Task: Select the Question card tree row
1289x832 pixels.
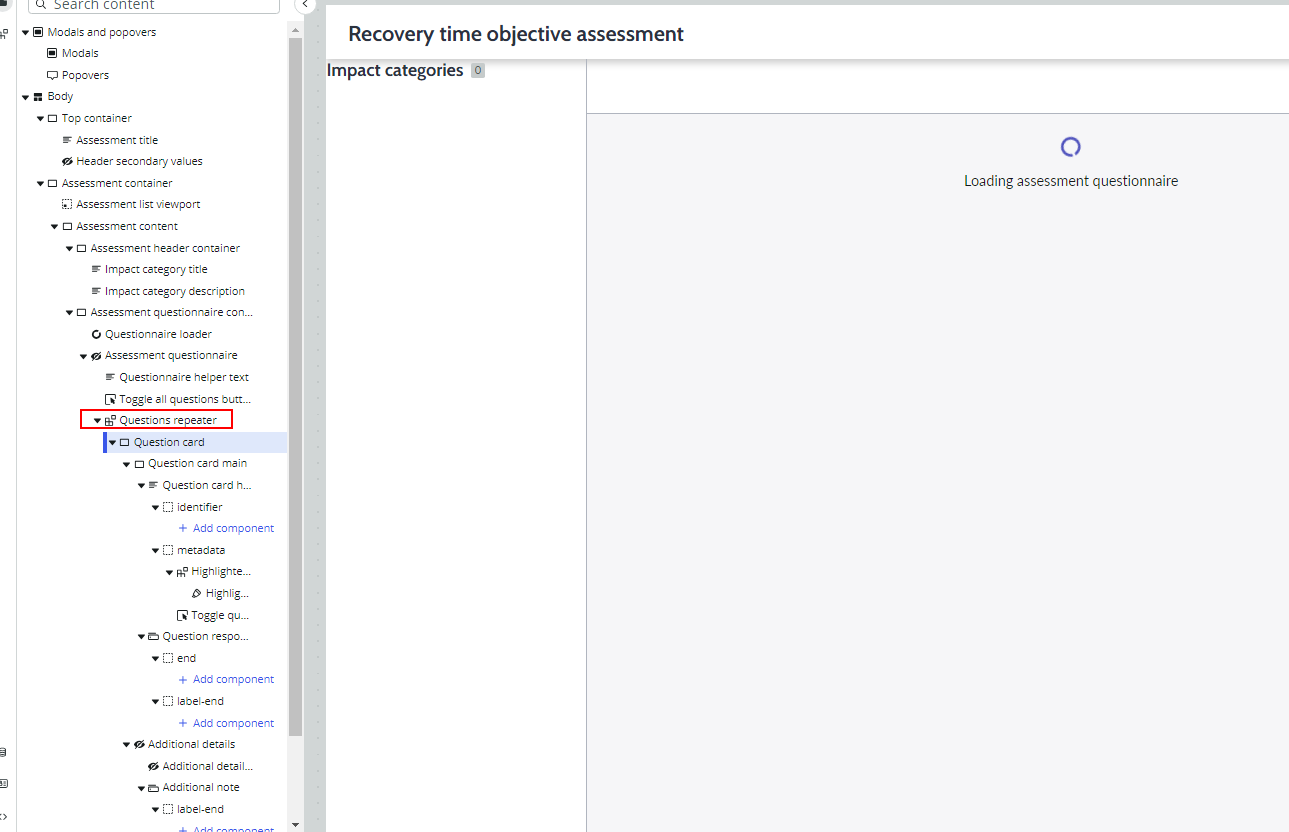Action: [x=195, y=442]
